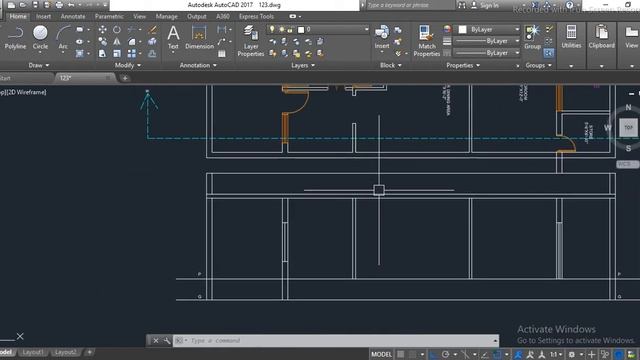The height and width of the screenshot is (360, 640).
Task: Open the ByLayer object color dropdown swatch
Action: point(462,29)
